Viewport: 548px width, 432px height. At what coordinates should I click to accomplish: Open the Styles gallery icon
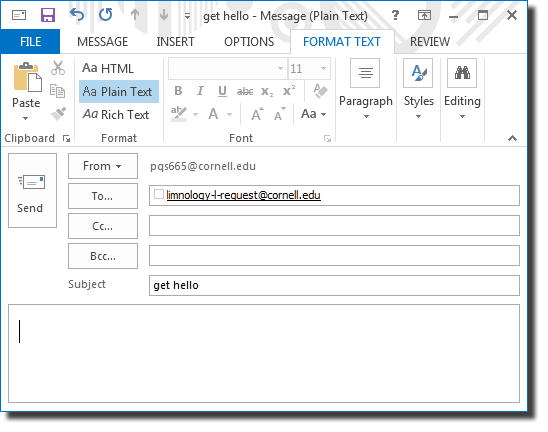(418, 73)
